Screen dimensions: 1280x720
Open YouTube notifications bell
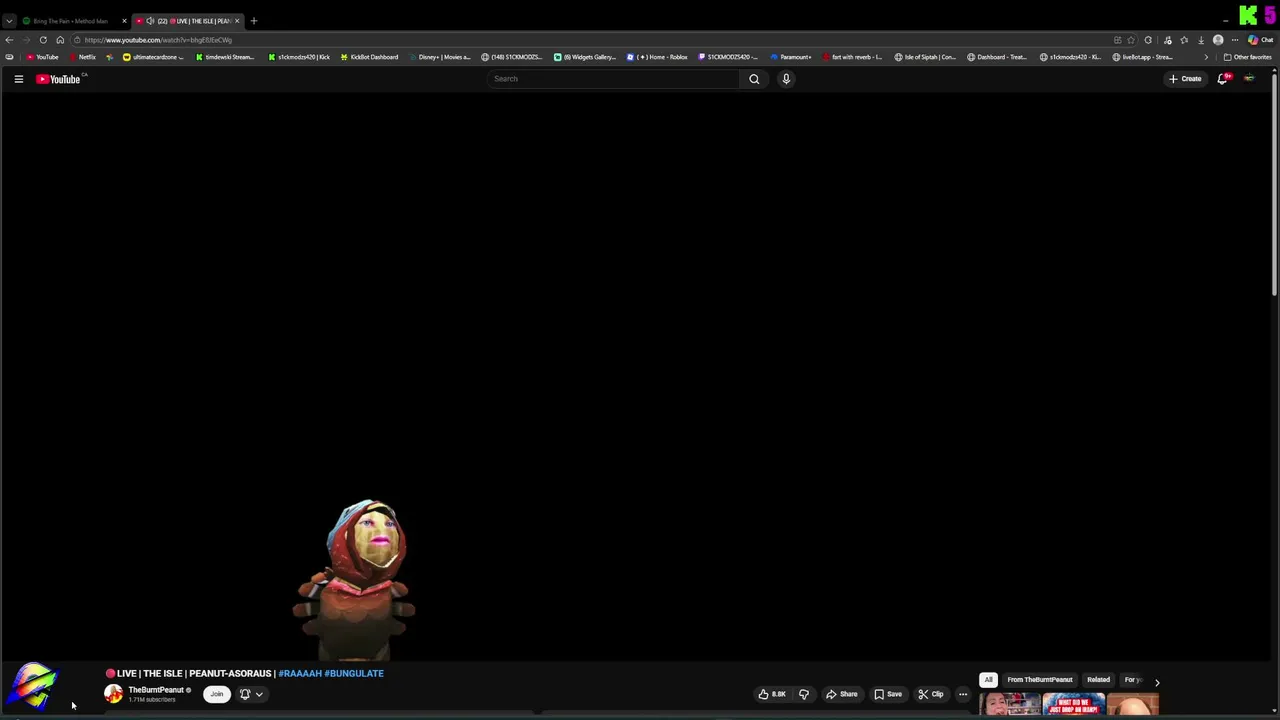(x=1222, y=79)
